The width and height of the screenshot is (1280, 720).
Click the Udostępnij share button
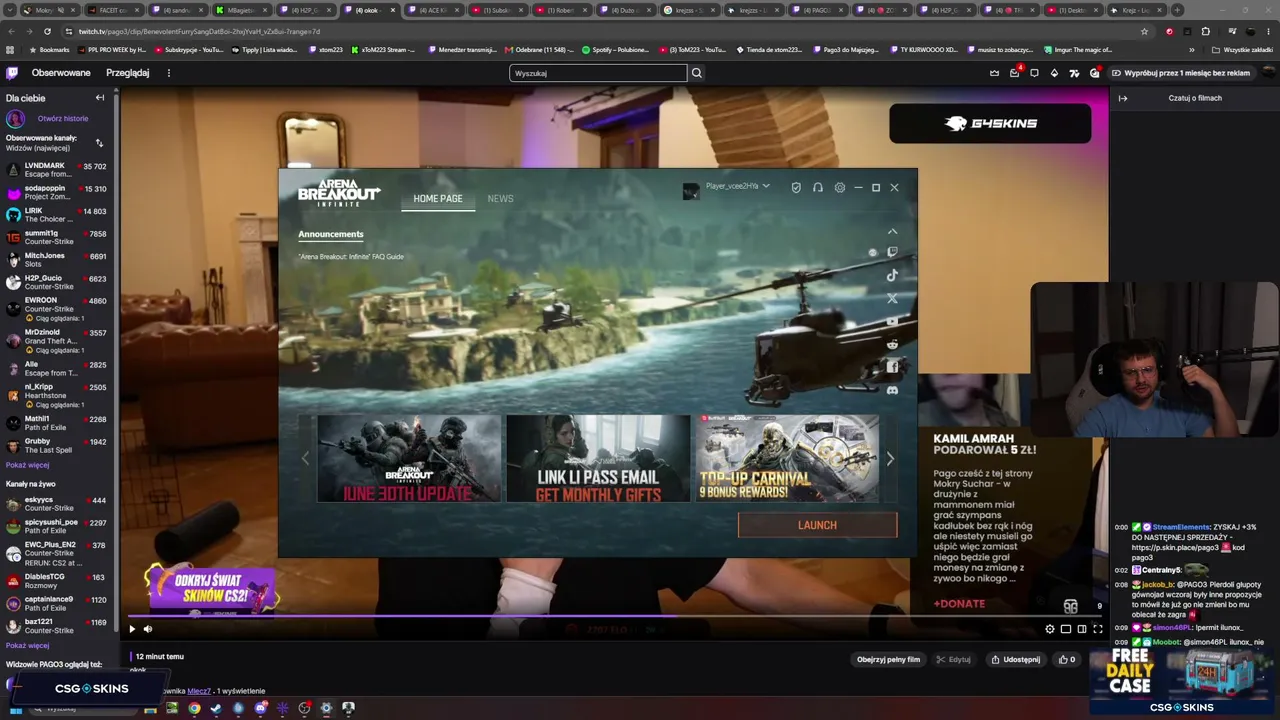click(x=1015, y=660)
